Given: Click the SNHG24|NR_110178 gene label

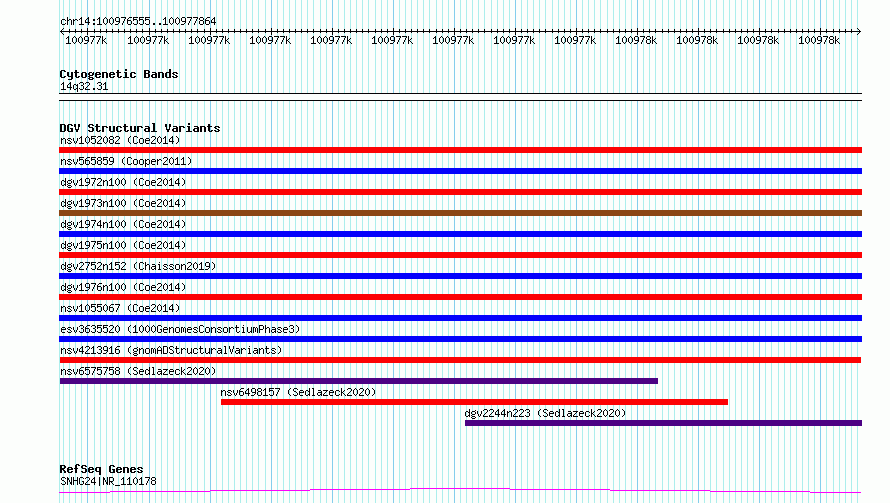Looking at the screenshot, I should click(x=108, y=481).
